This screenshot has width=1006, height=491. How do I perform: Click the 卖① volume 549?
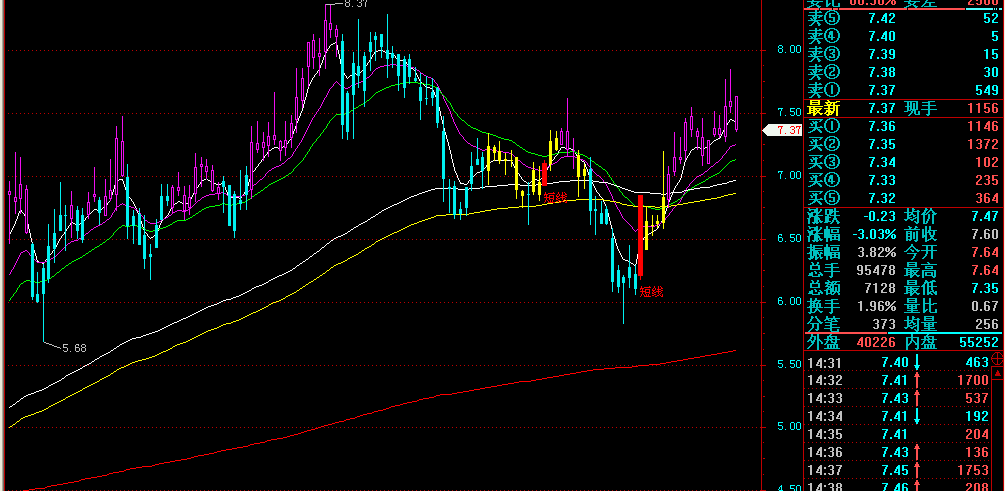(x=985, y=90)
